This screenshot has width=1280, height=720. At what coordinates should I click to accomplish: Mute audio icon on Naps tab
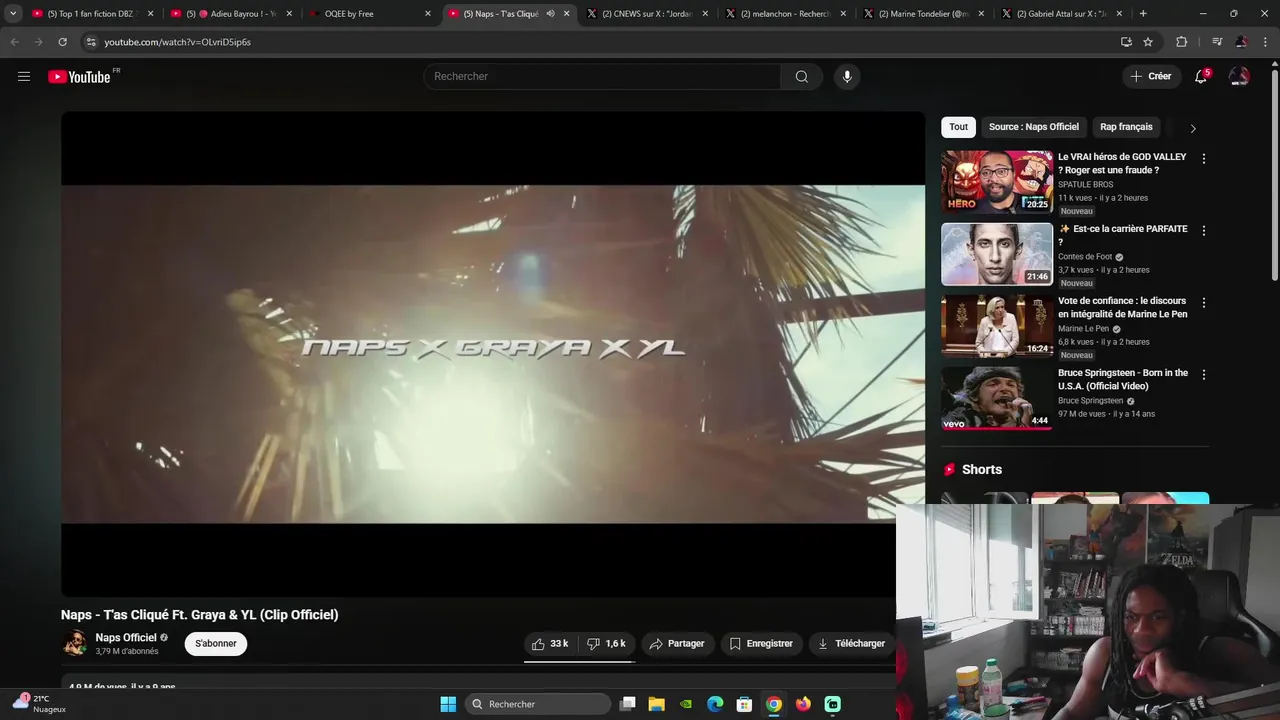(x=550, y=14)
